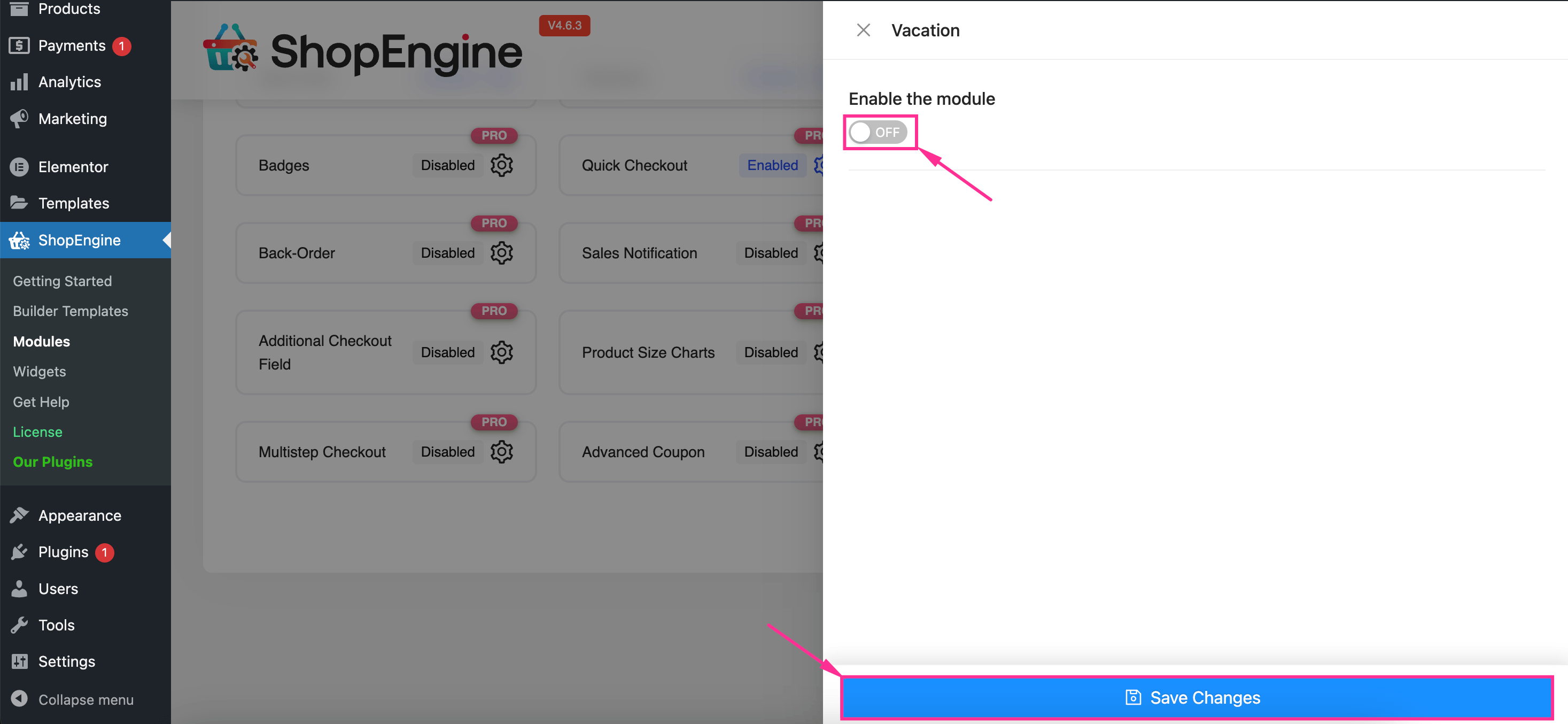The width and height of the screenshot is (1568, 724).
Task: Select Getting Started from ShopEngine menu
Action: 62,281
